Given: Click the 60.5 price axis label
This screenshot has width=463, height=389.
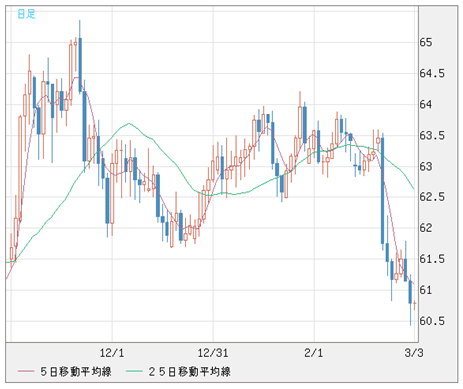Looking at the screenshot, I should tap(432, 321).
